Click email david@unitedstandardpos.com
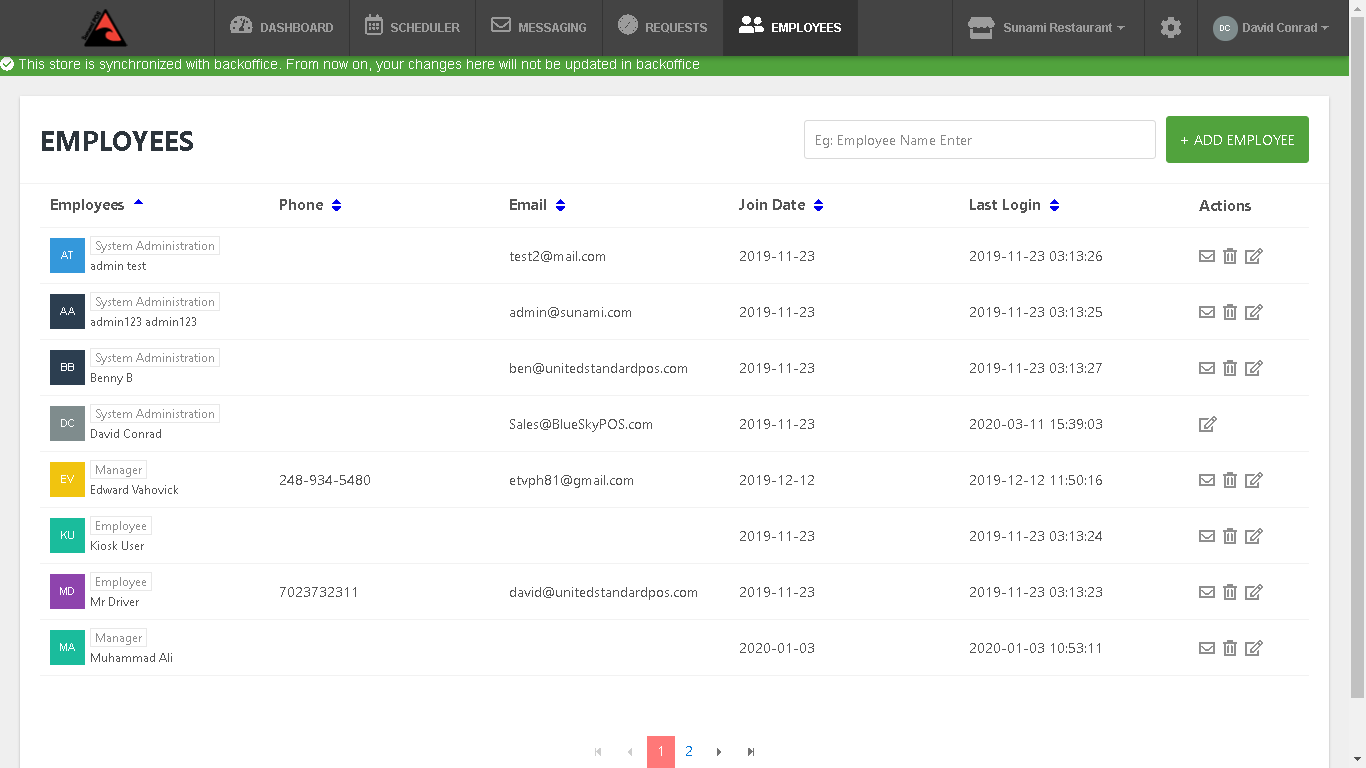The image size is (1366, 768). coord(603,592)
